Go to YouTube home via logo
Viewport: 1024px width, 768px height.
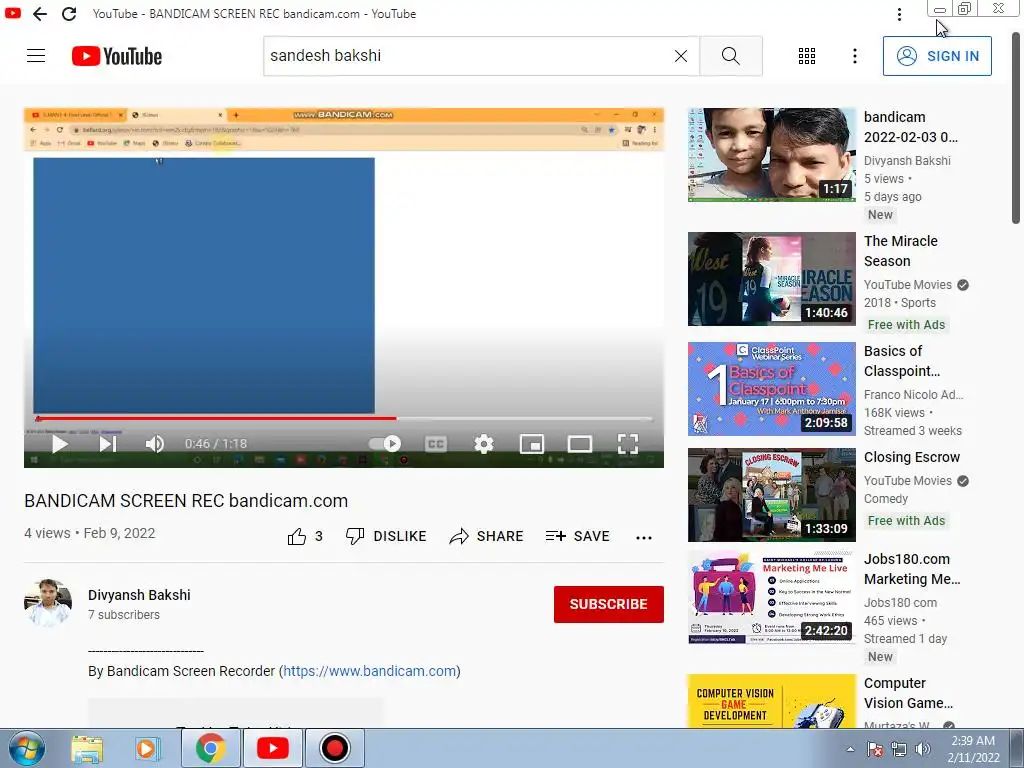(x=117, y=56)
